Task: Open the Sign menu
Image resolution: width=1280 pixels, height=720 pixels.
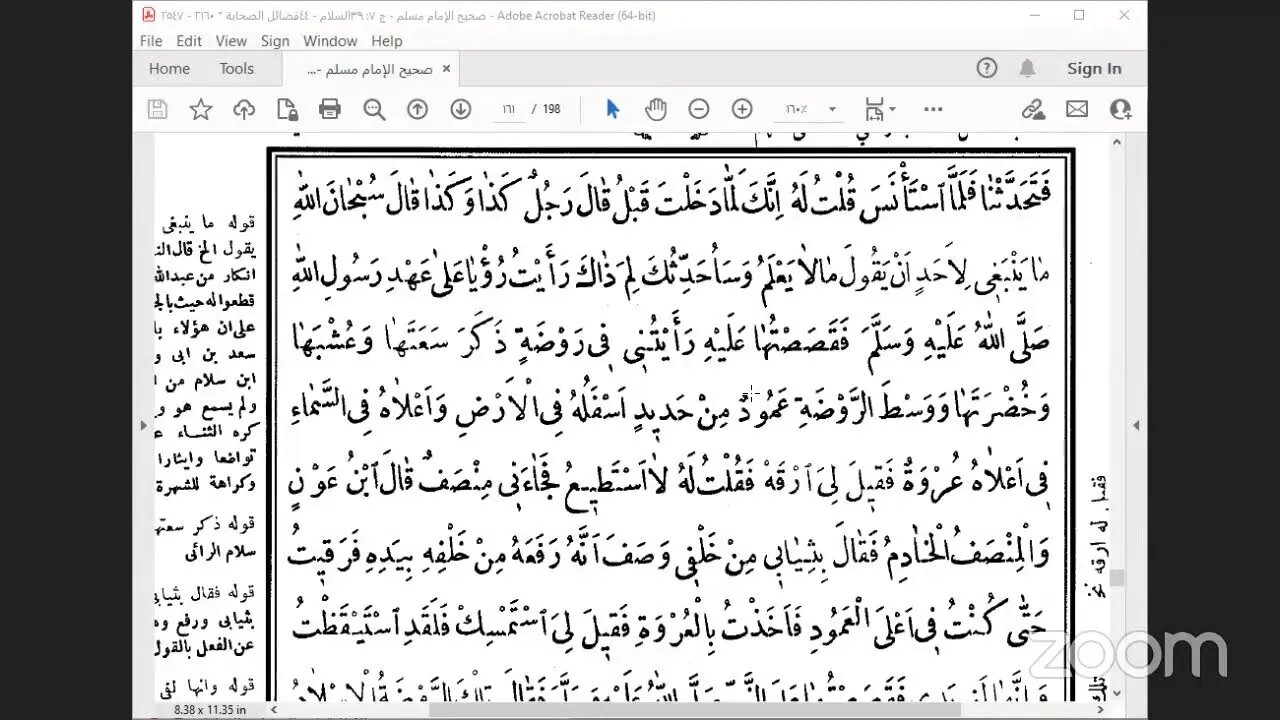Action: click(275, 41)
